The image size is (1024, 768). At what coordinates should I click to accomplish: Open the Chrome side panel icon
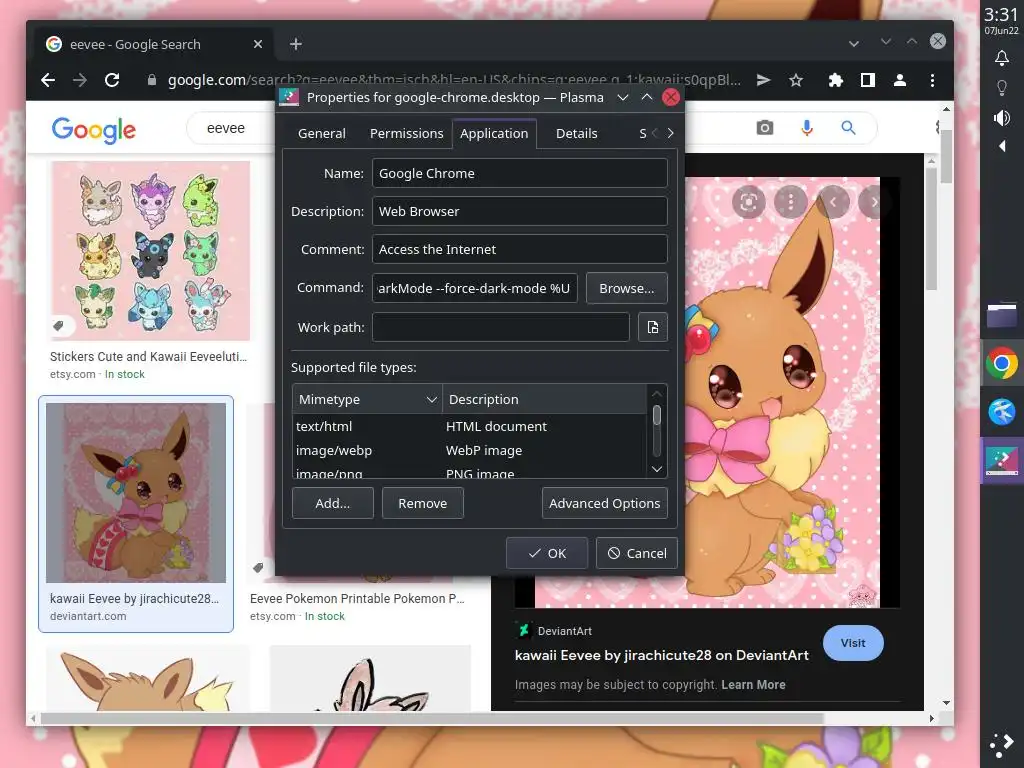pos(867,80)
